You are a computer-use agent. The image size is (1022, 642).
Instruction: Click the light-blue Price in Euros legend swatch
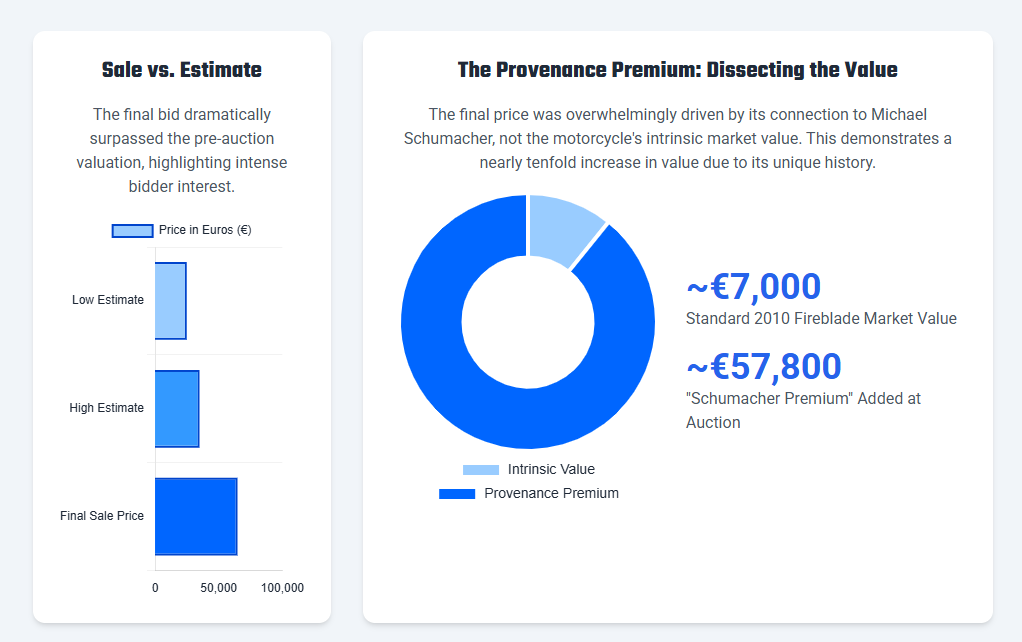click(132, 230)
